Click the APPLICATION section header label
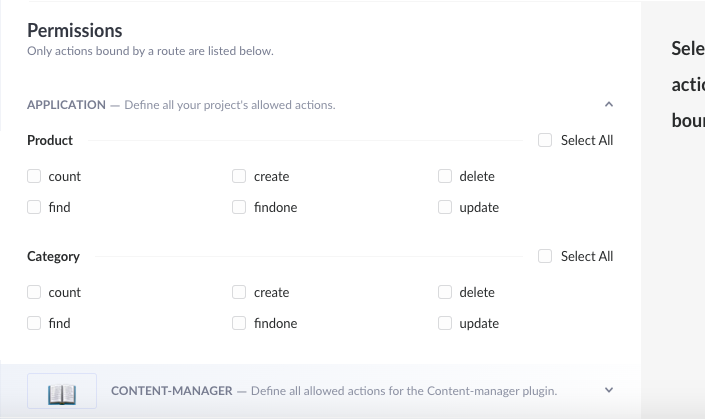The width and height of the screenshot is (705, 419). (66, 105)
